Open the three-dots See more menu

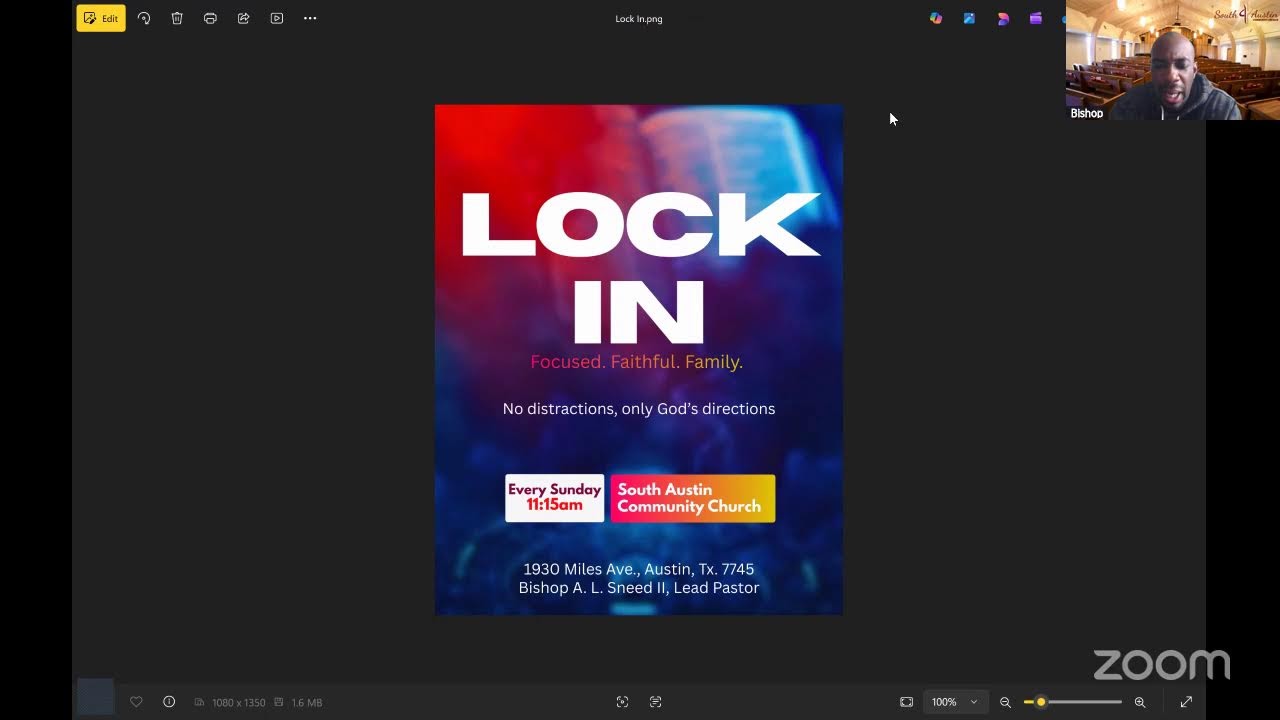[310, 18]
